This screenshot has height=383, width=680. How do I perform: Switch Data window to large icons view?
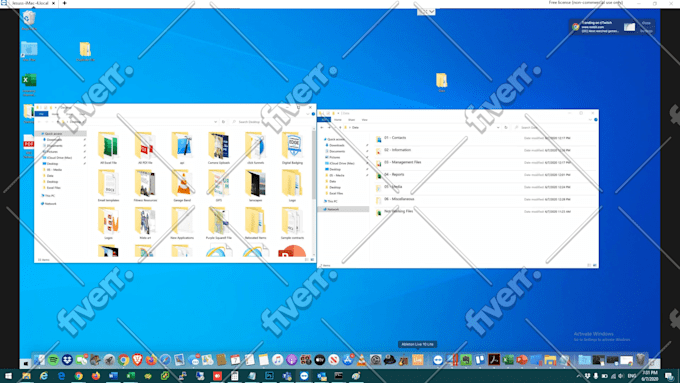point(595,265)
